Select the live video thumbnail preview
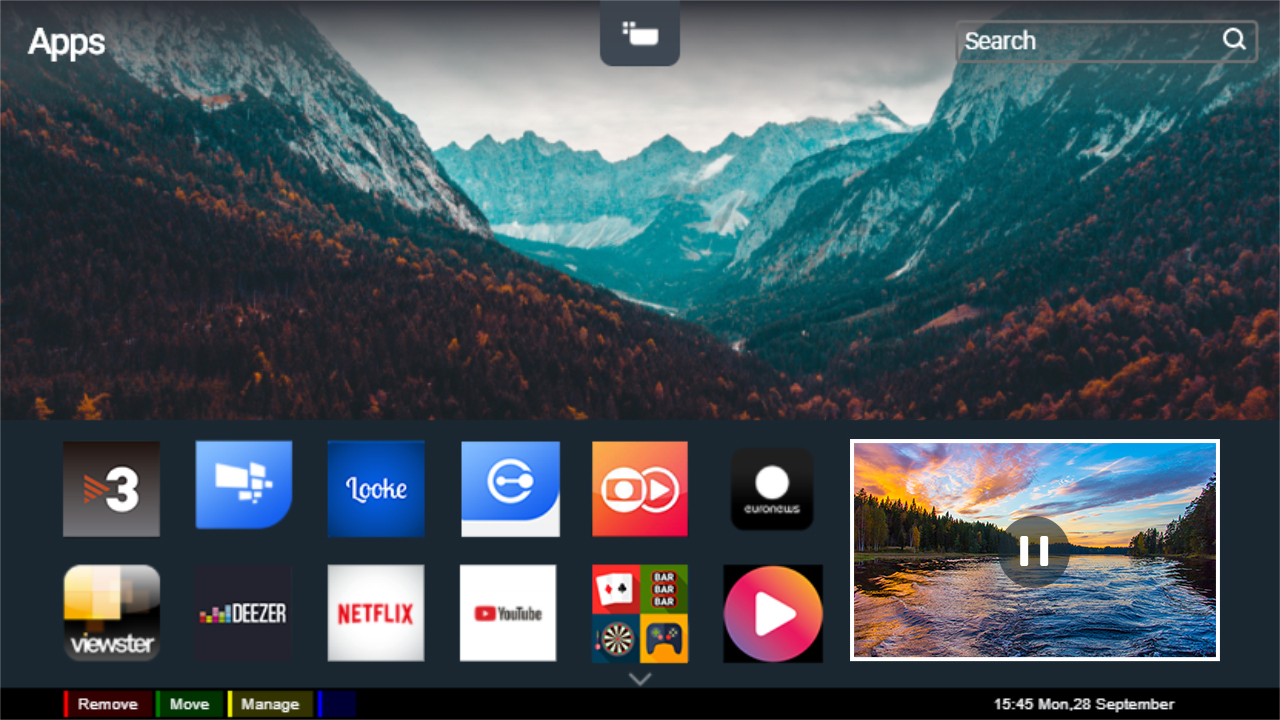This screenshot has width=1280, height=720. 1034,551
